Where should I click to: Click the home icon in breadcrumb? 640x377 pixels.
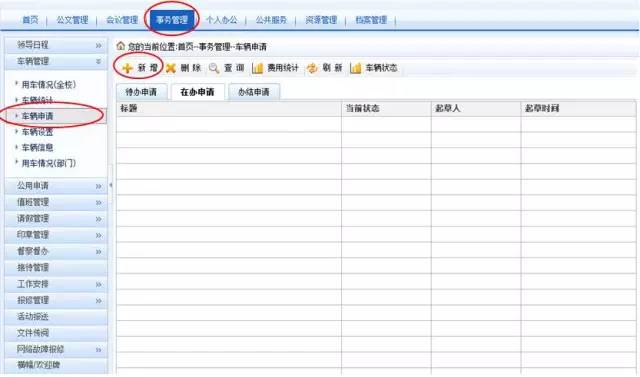120,46
